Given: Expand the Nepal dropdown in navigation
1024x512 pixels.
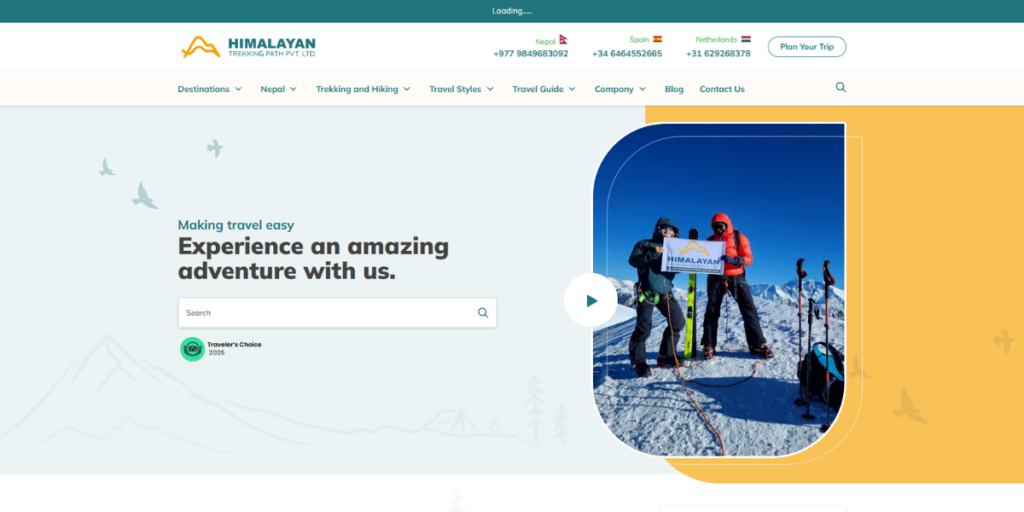Looking at the screenshot, I should click(279, 89).
